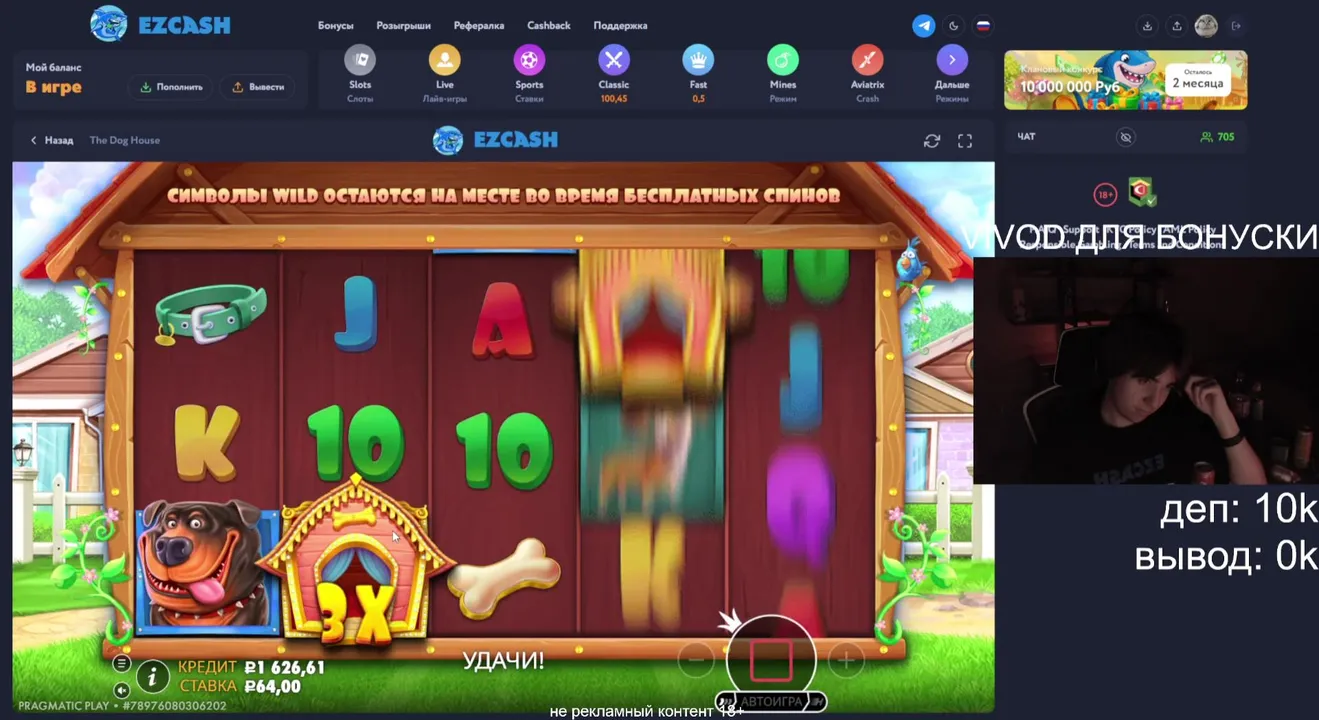Click the 18+ age badge

click(1105, 194)
